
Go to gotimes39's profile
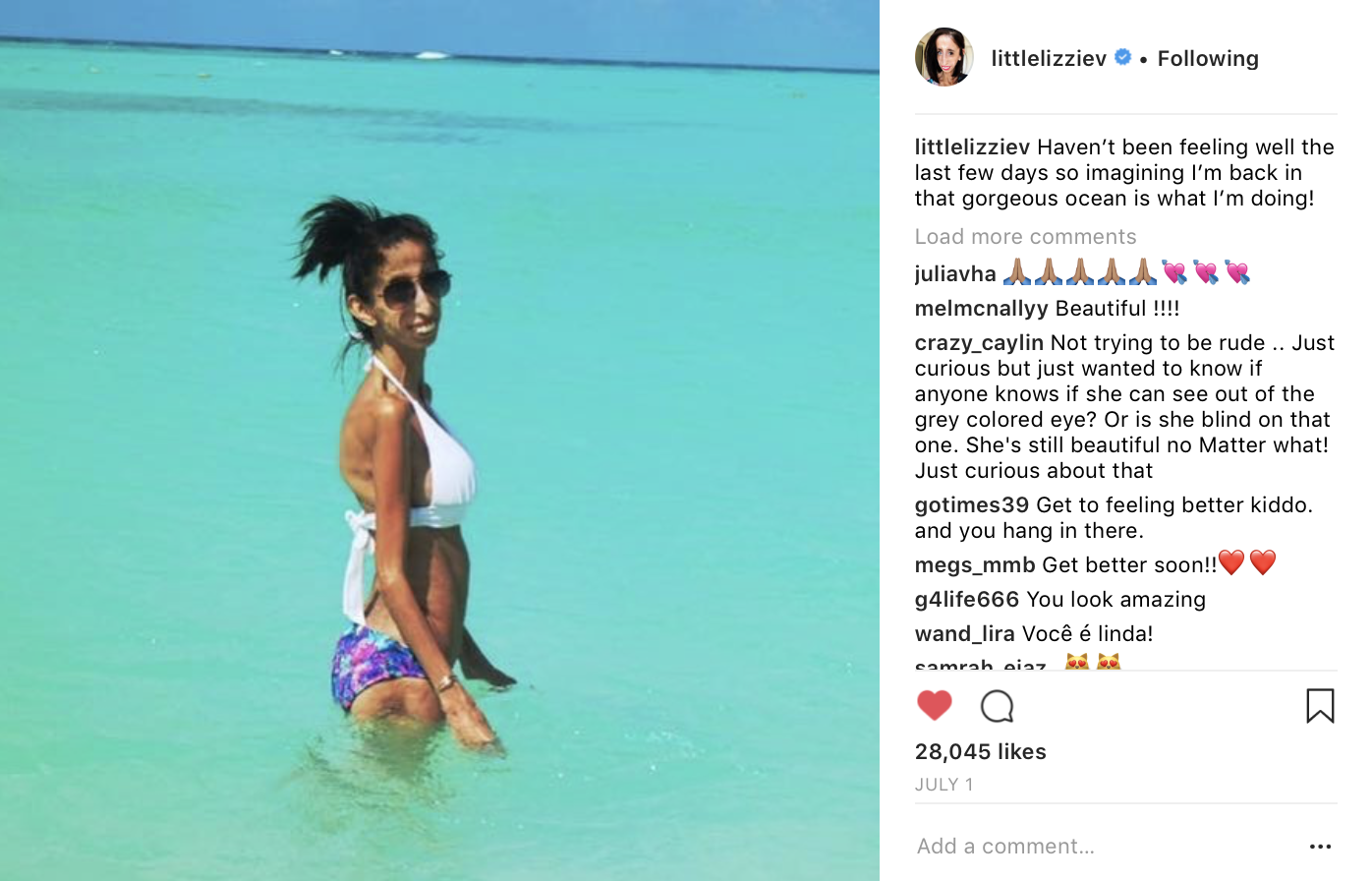click(x=971, y=505)
